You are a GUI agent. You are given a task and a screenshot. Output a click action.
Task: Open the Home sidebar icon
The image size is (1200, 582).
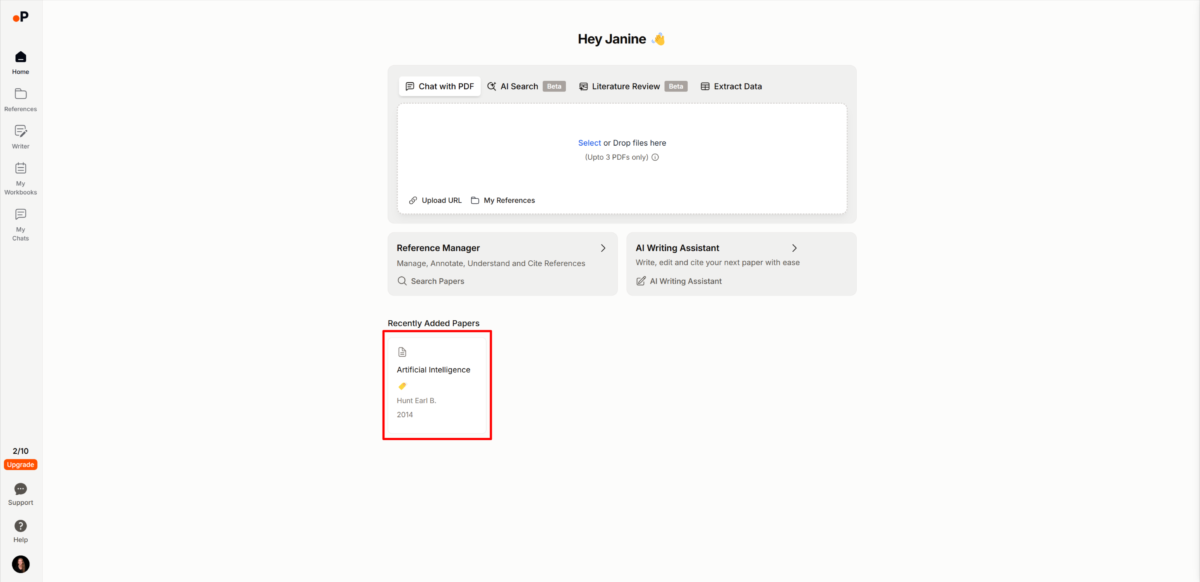pyautogui.click(x=21, y=57)
